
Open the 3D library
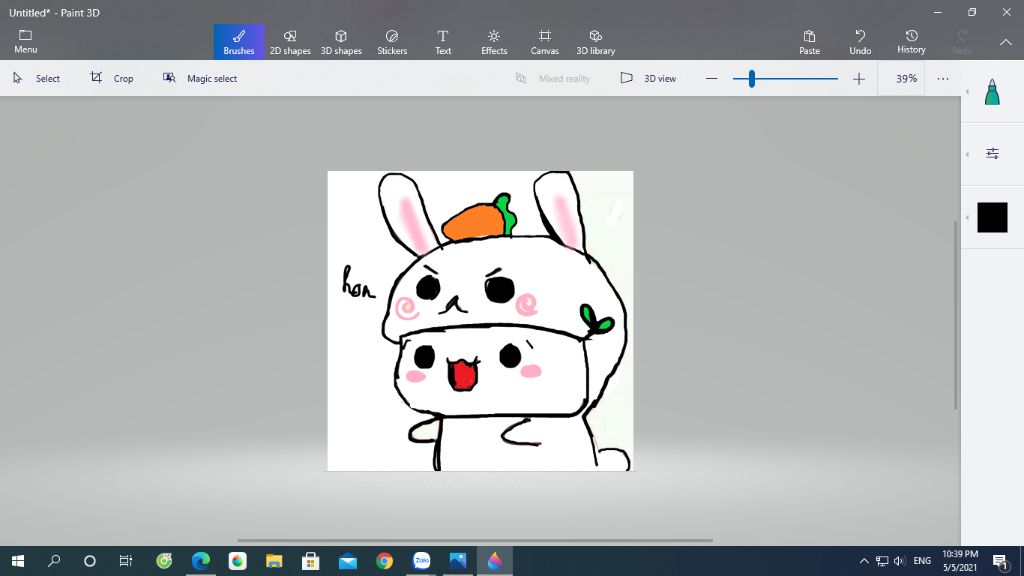tap(596, 42)
